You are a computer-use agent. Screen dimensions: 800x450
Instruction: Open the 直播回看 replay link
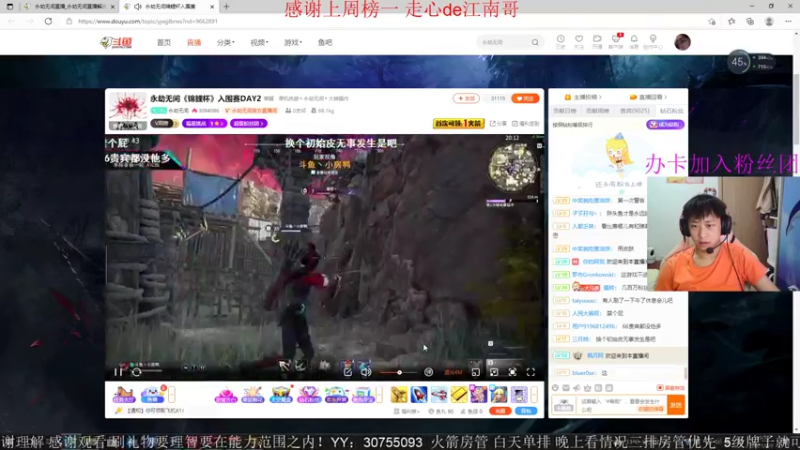648,97
